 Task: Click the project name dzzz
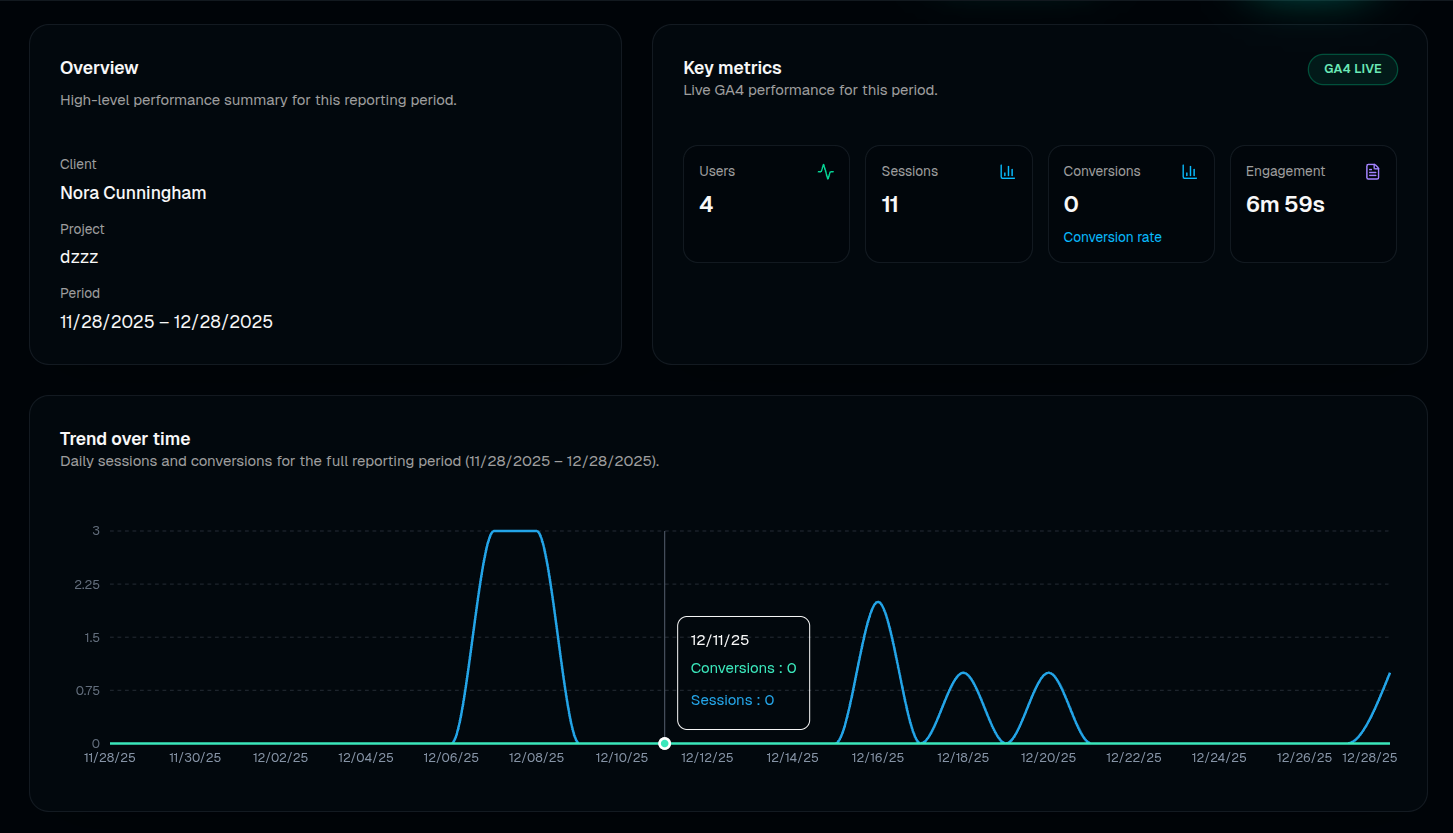tap(79, 257)
